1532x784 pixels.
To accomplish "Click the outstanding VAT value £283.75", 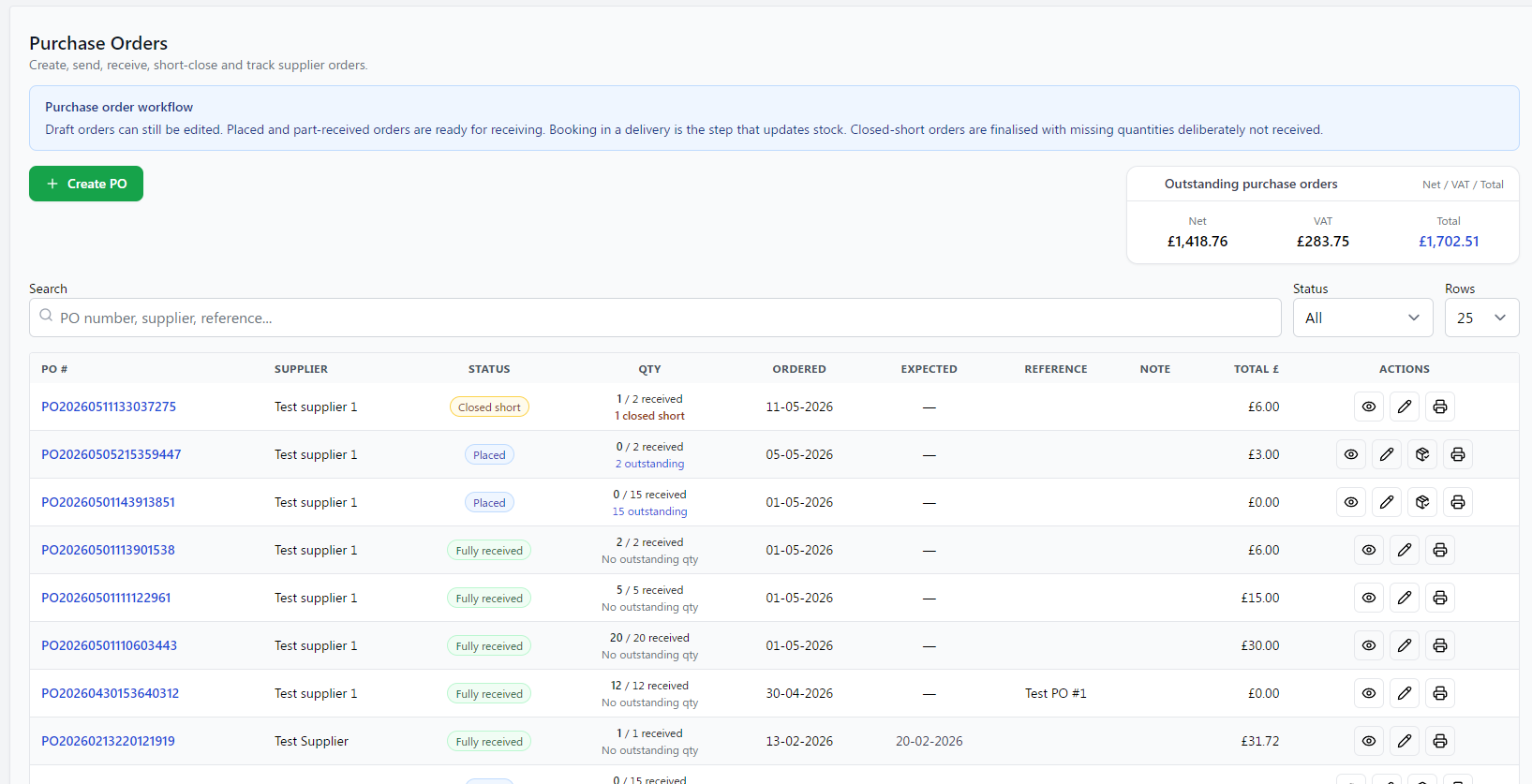I will (x=1323, y=242).
